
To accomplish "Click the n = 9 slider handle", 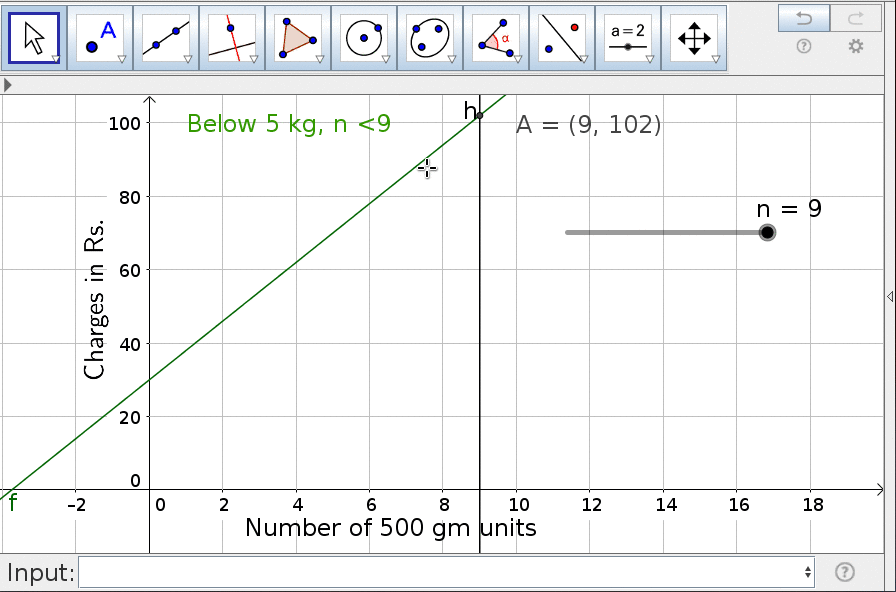I will [x=767, y=233].
